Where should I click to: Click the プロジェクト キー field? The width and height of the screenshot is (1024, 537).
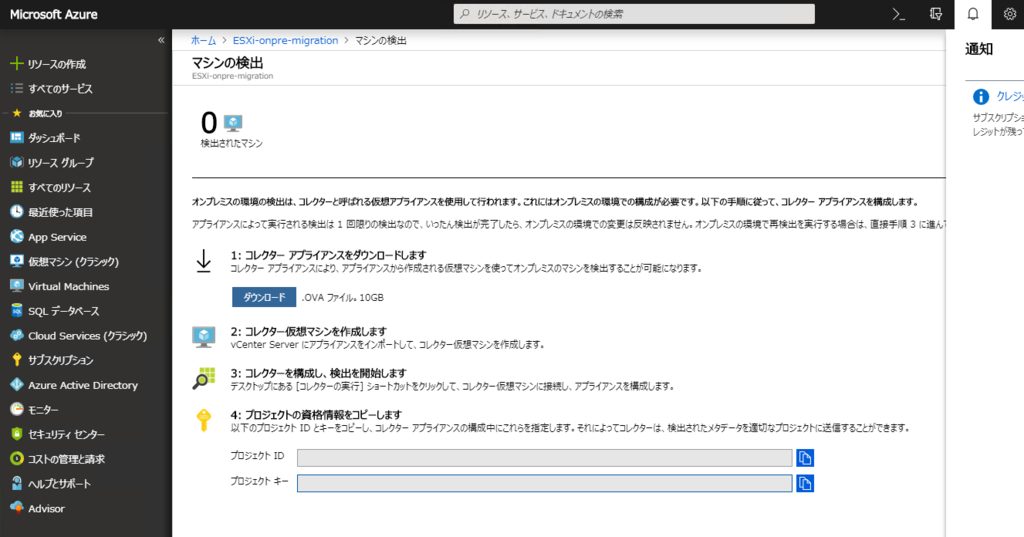(545, 483)
